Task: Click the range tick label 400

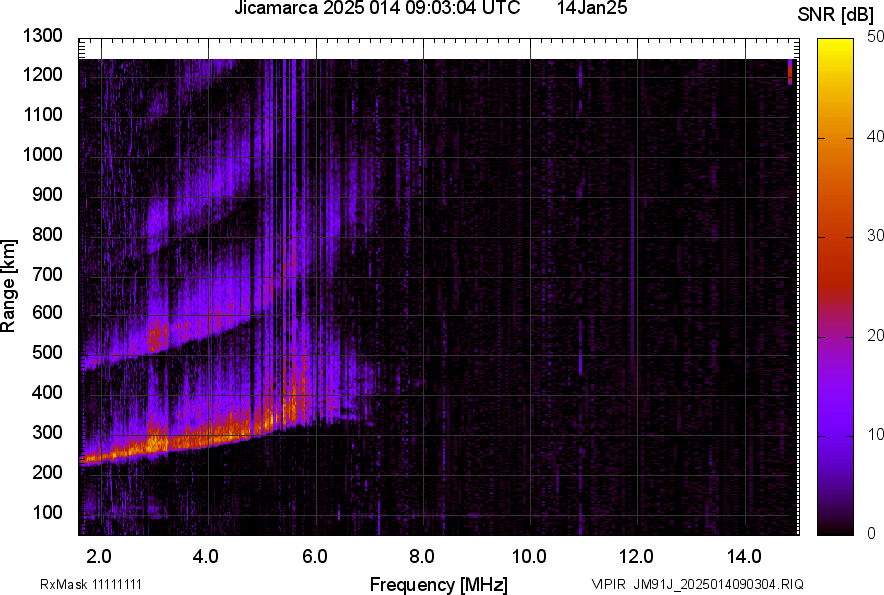Action: click(47, 392)
